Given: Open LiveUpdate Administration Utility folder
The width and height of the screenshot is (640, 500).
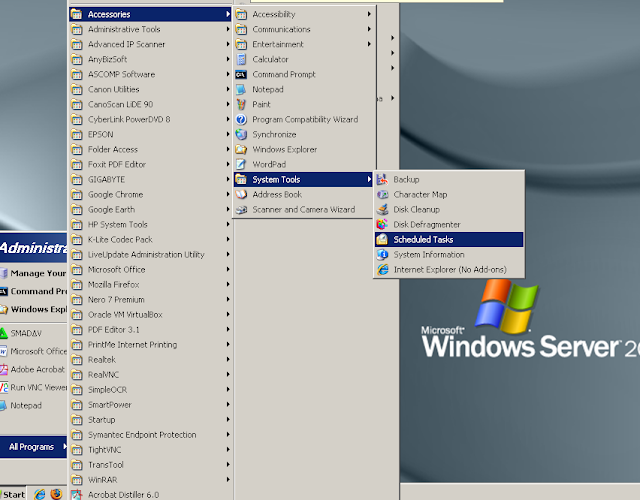Looking at the screenshot, I should [x=150, y=255].
